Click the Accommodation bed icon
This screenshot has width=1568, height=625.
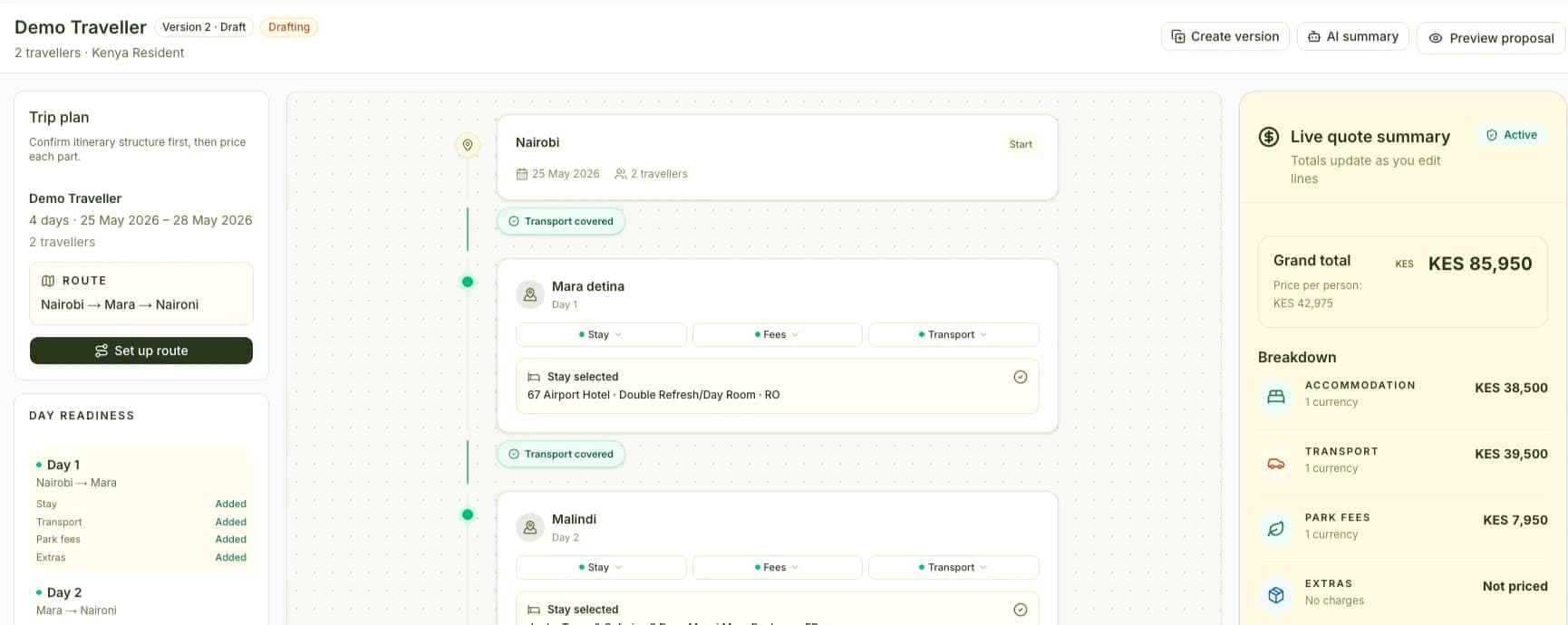click(1276, 396)
